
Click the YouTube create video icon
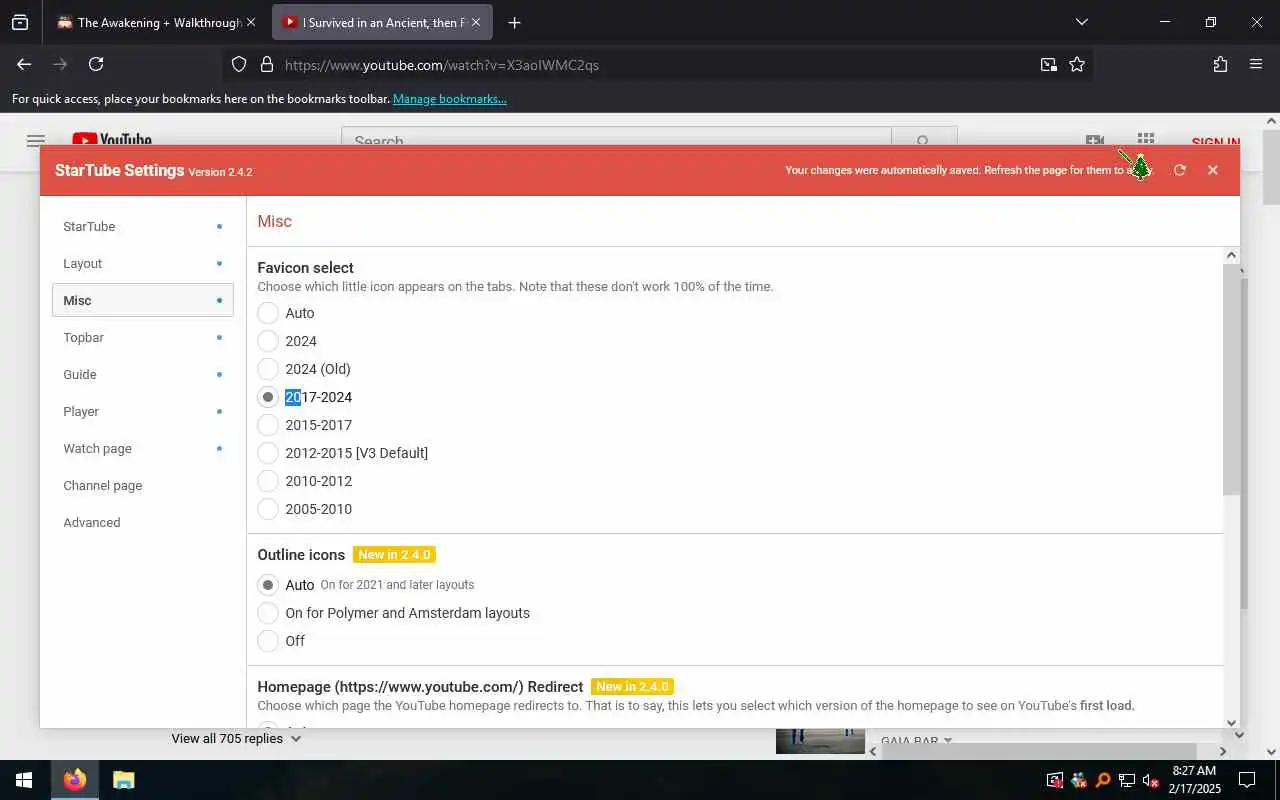click(x=1095, y=141)
